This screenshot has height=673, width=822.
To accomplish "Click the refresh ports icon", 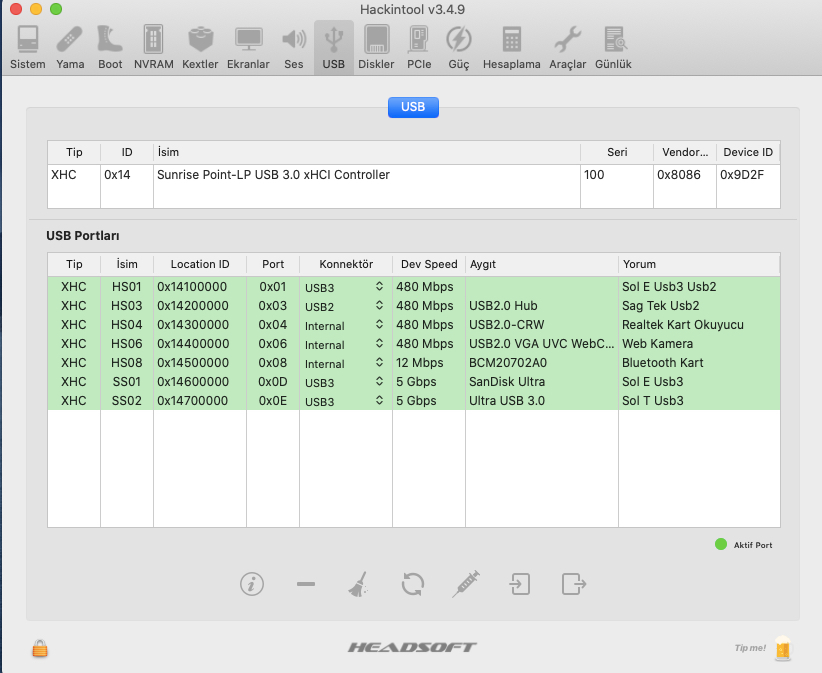I will (x=413, y=584).
